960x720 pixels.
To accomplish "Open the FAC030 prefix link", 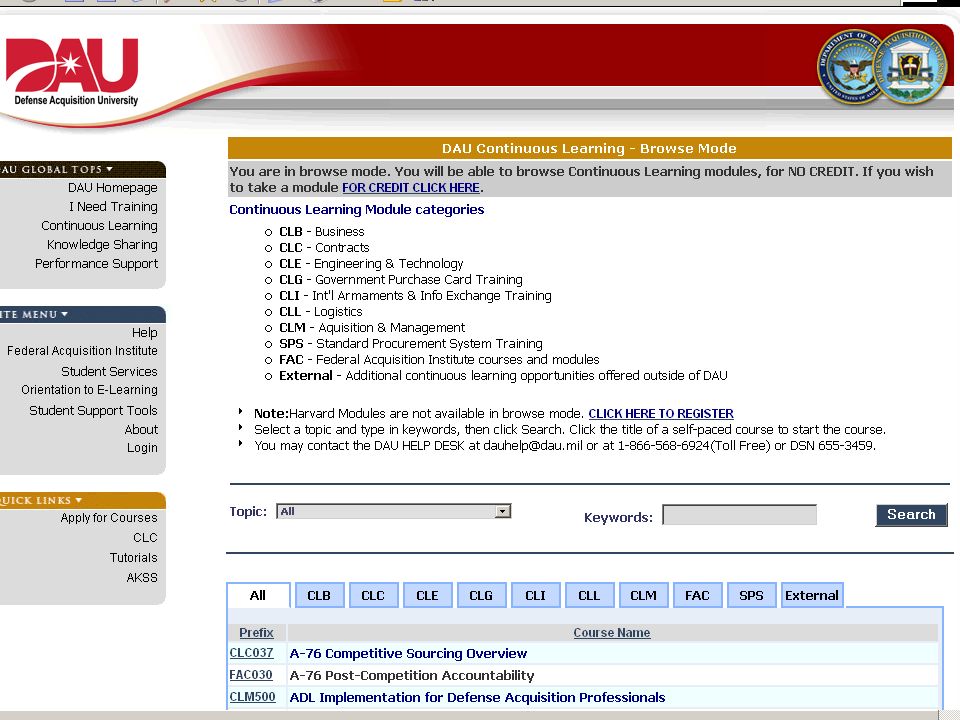I will coord(251,675).
